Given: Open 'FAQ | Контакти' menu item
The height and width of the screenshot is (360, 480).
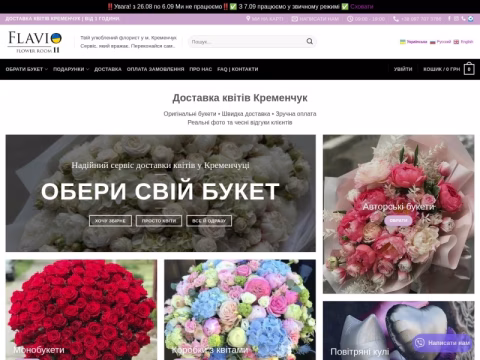Looking at the screenshot, I should tap(238, 69).
